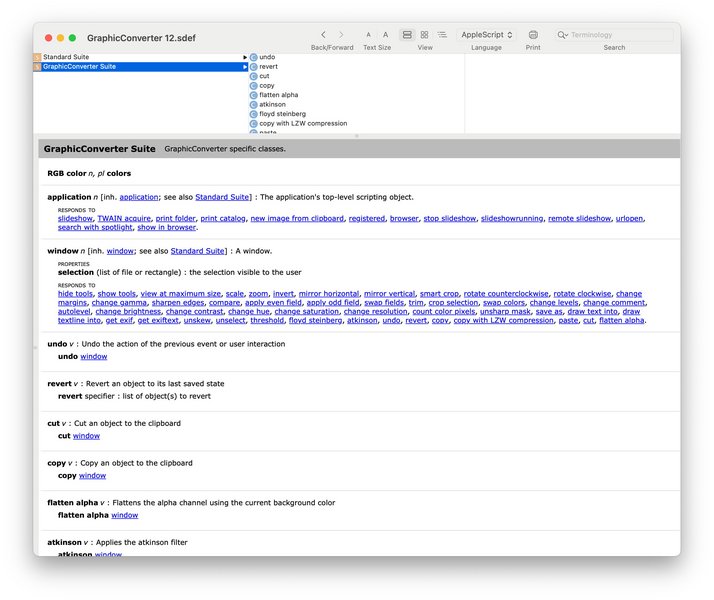Select the undo command in browser
Image resolution: width=714 pixels, height=600 pixels.
tap(267, 57)
